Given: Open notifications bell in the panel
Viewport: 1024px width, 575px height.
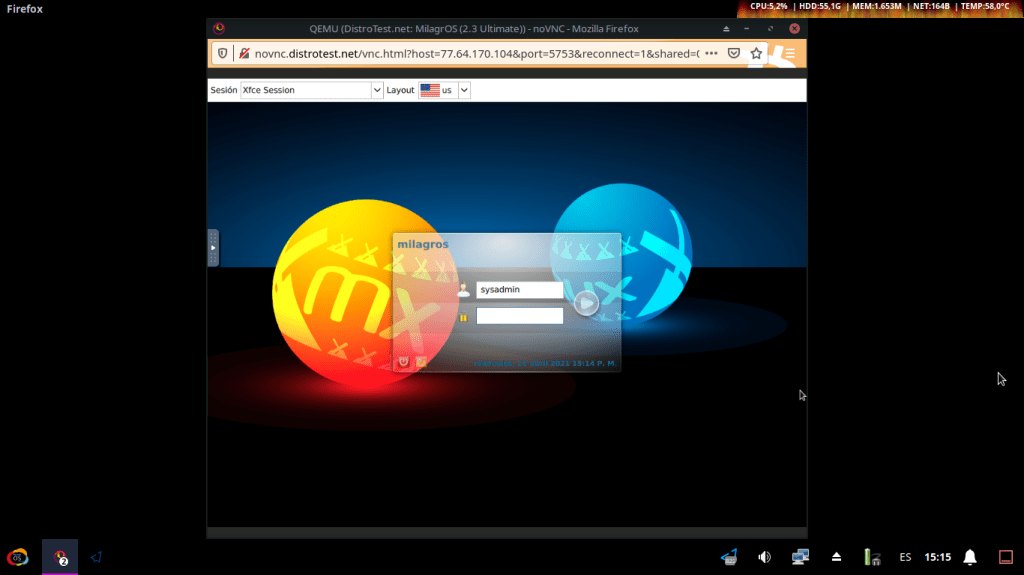Looking at the screenshot, I should coord(969,557).
